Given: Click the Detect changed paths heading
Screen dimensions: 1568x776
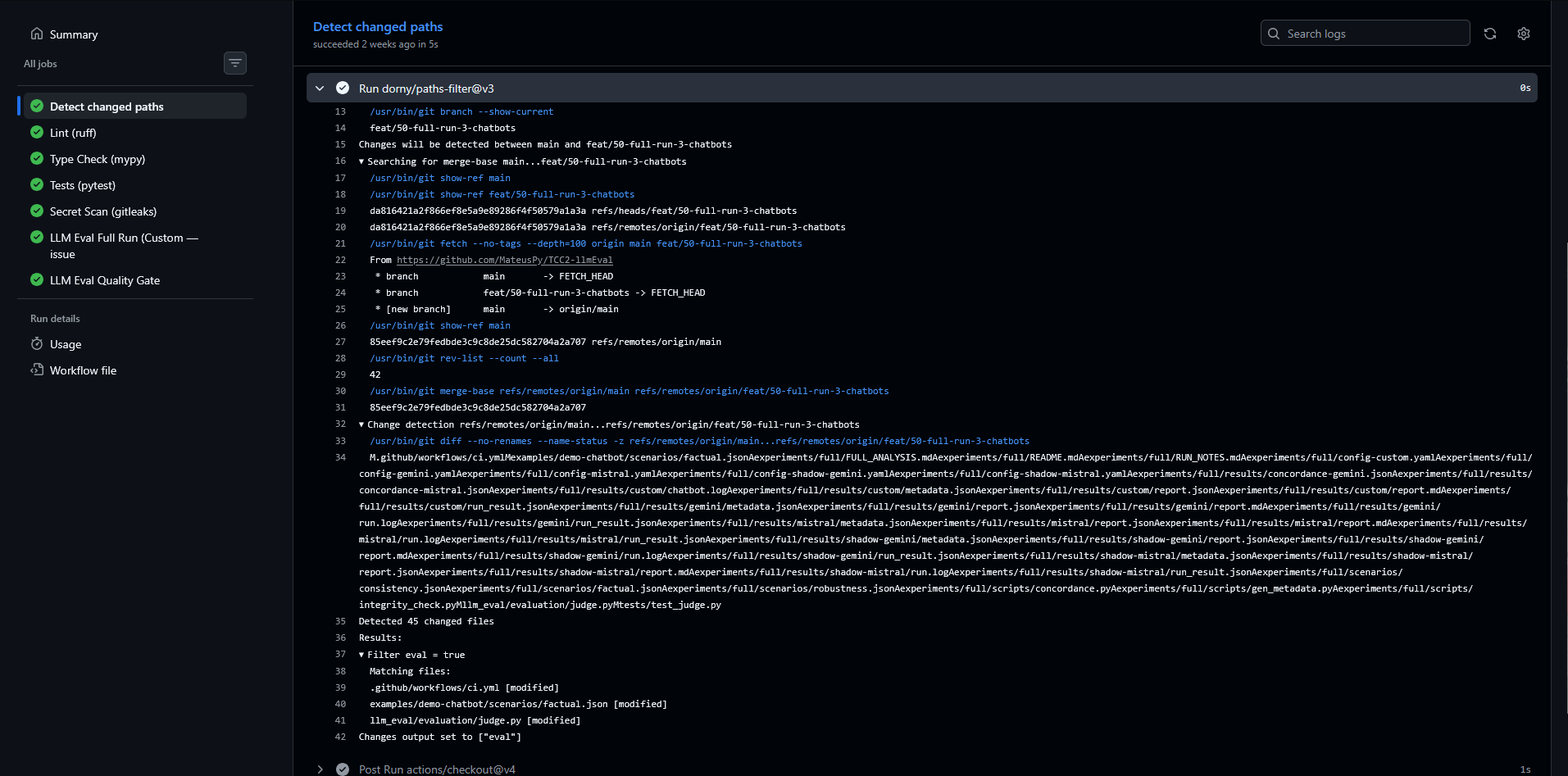Looking at the screenshot, I should click(x=378, y=26).
